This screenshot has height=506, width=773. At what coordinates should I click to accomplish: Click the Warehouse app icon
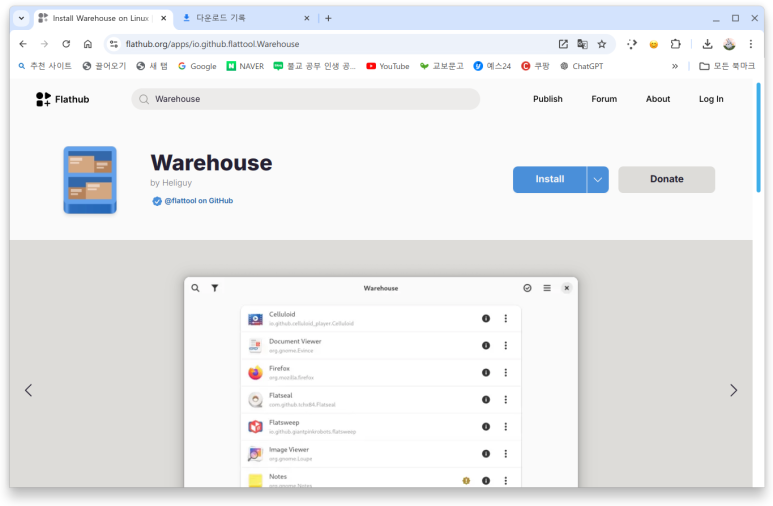click(90, 180)
